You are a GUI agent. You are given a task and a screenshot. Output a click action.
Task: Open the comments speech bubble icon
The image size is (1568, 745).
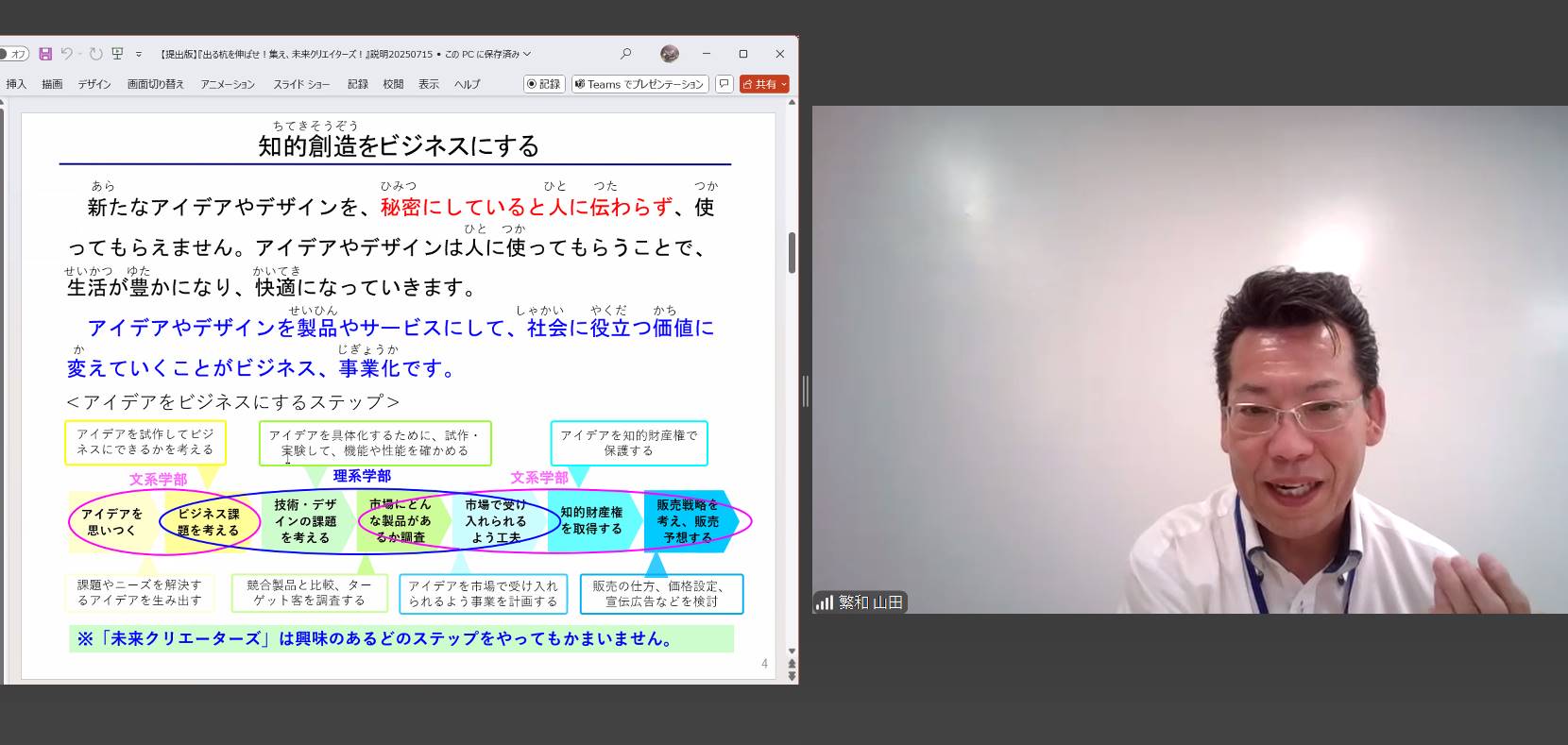(724, 84)
